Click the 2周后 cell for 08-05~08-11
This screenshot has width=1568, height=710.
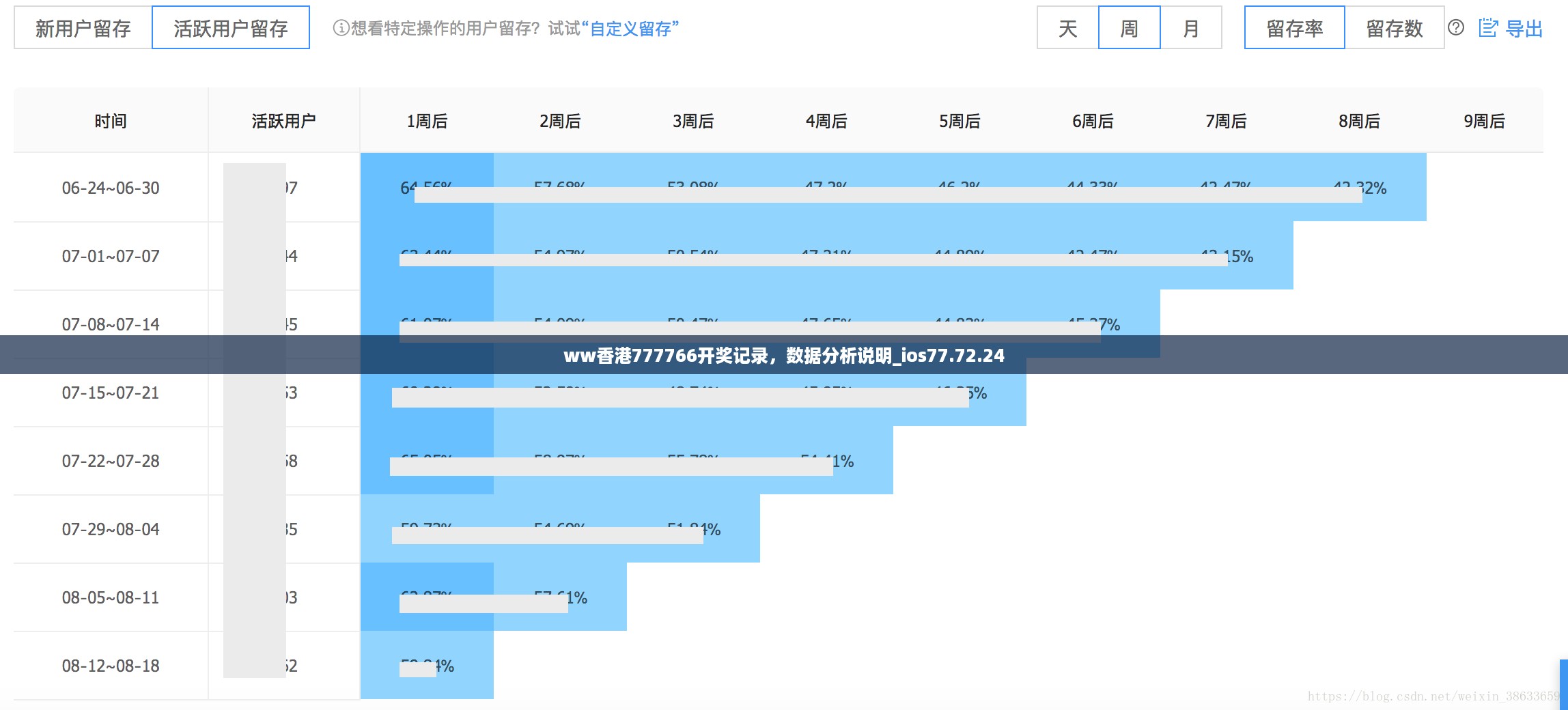pos(560,597)
